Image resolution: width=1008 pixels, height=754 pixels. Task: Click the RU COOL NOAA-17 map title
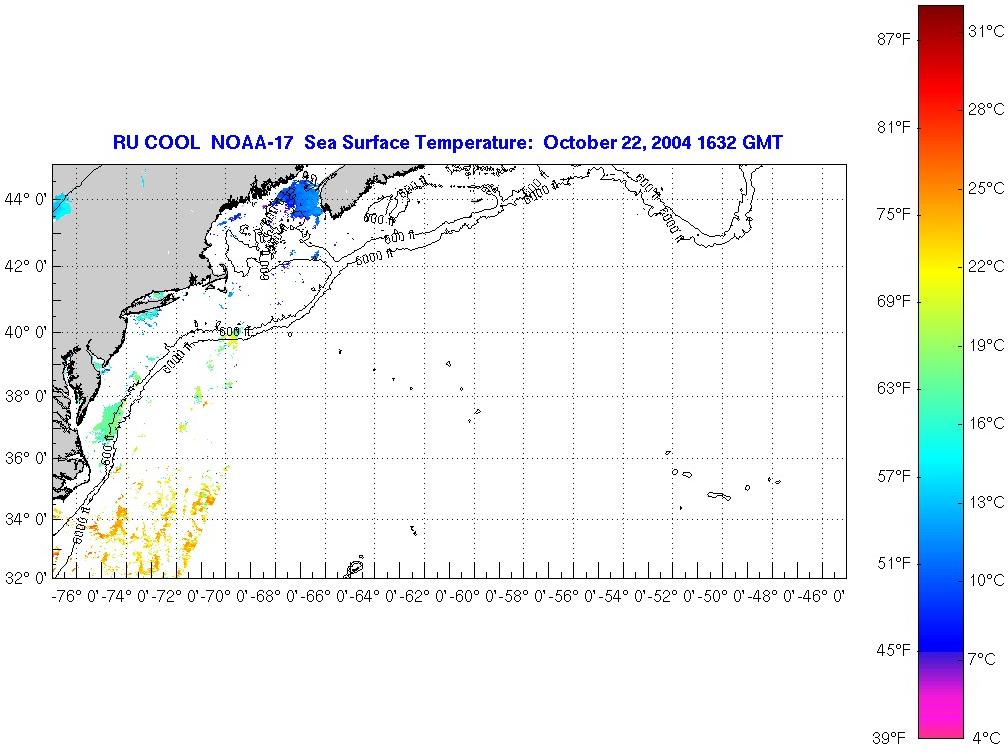tap(447, 142)
